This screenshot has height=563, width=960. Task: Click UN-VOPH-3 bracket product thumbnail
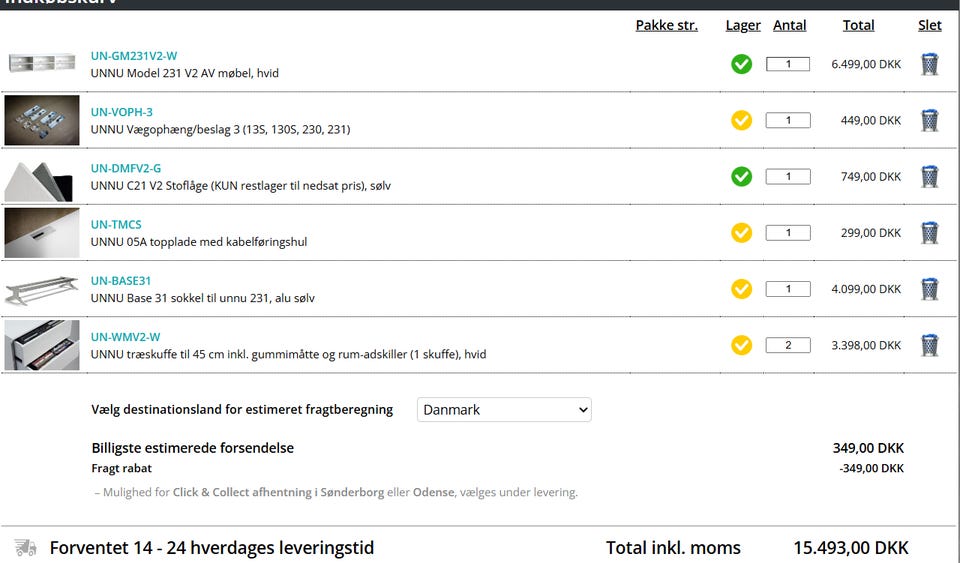(x=42, y=121)
